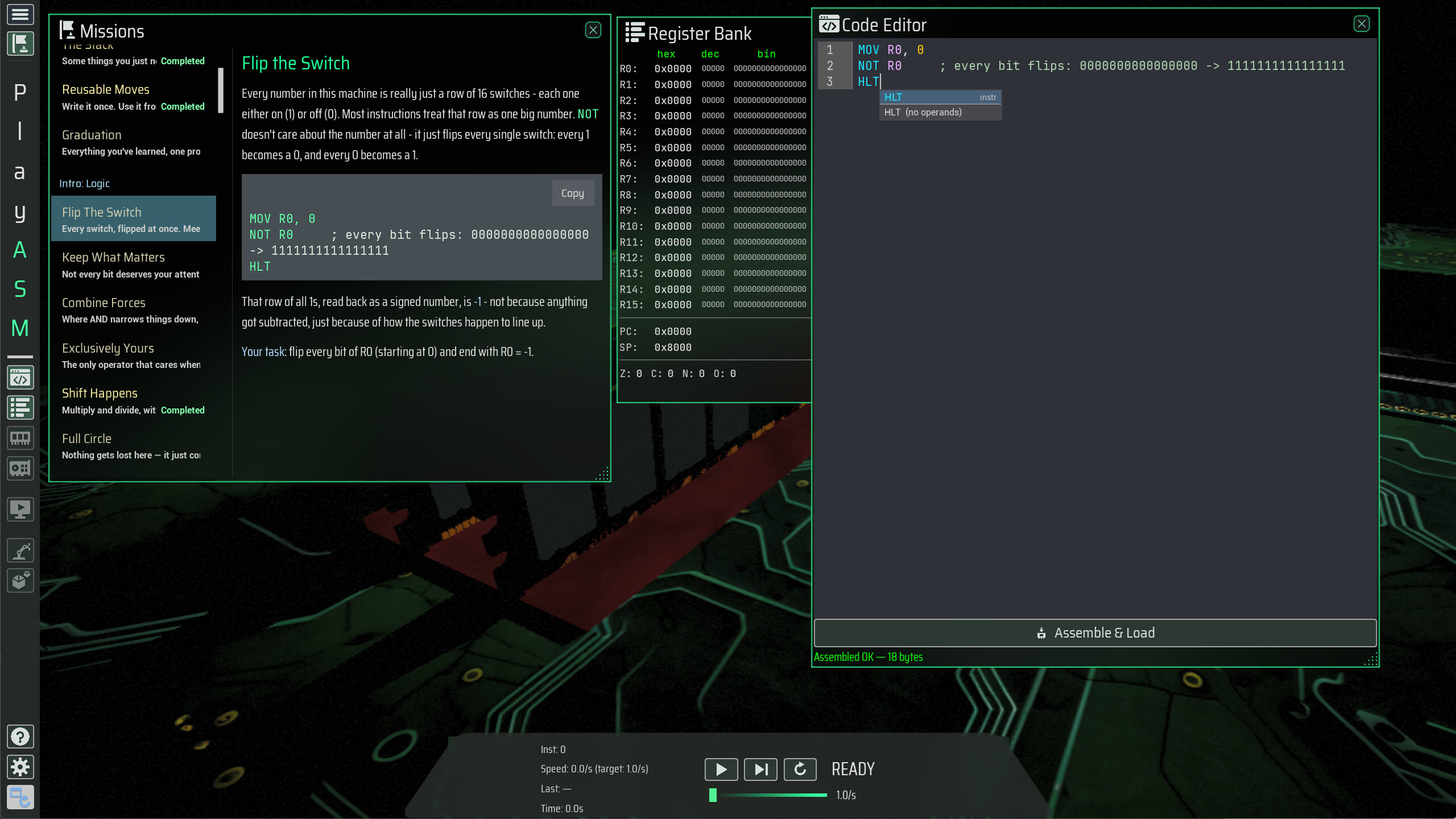
Task: Click the 'Assembled OK — 18 bytes' status
Action: (868, 657)
